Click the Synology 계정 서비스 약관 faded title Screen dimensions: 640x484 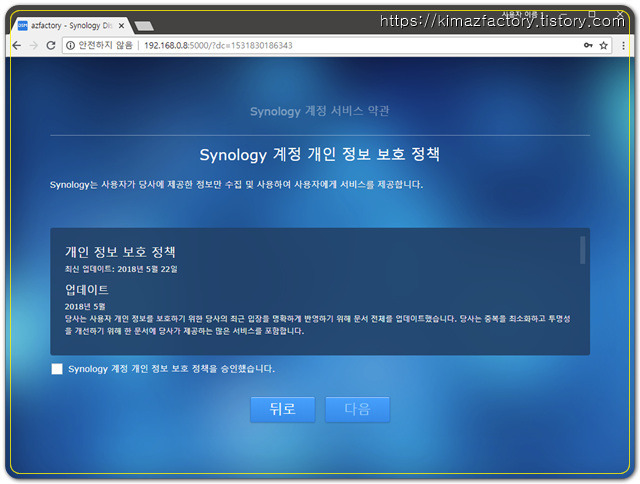click(x=320, y=111)
